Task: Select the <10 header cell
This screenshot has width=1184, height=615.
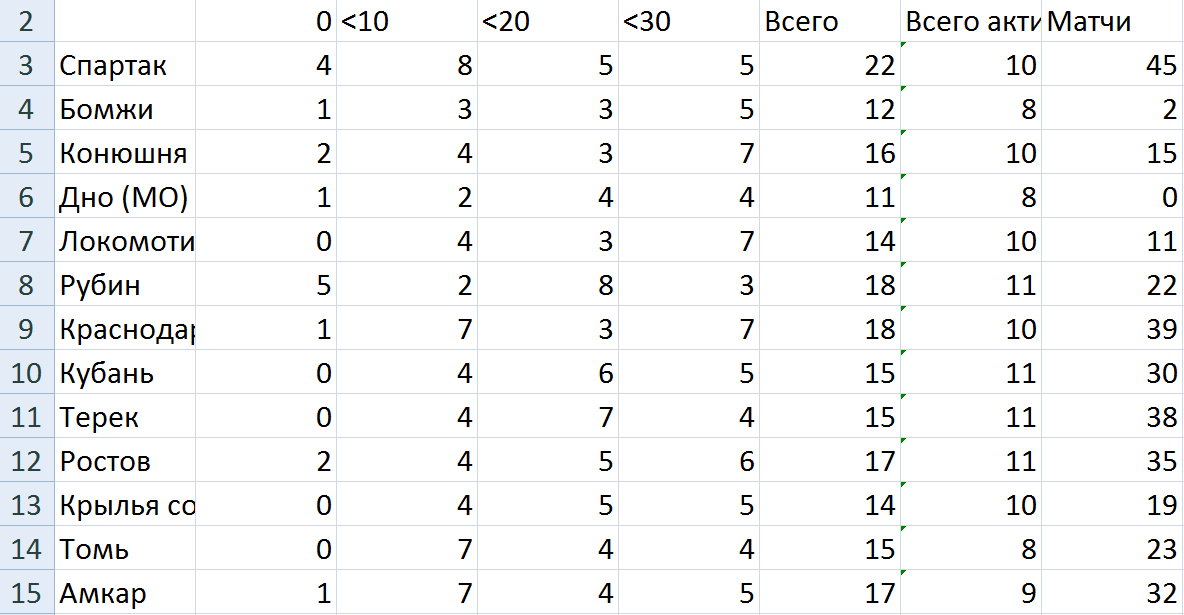Action: [x=406, y=22]
